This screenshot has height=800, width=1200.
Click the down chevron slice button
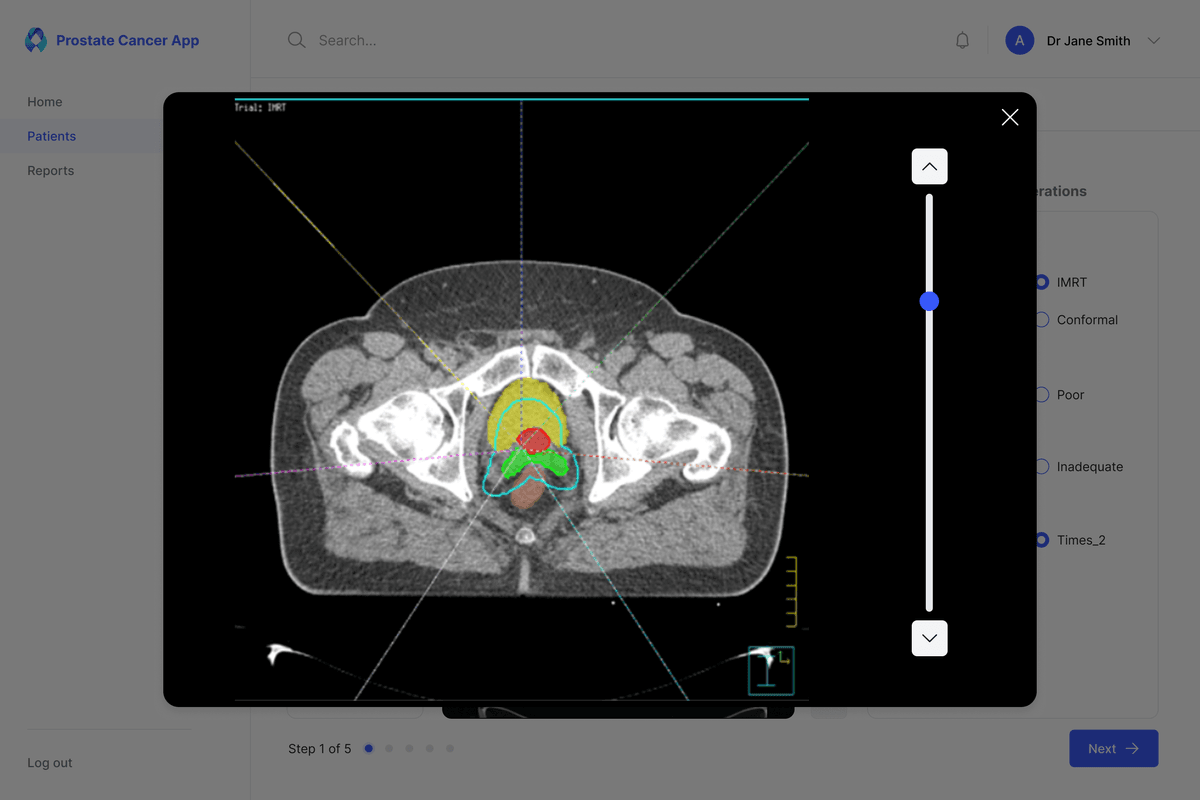[x=929, y=638]
